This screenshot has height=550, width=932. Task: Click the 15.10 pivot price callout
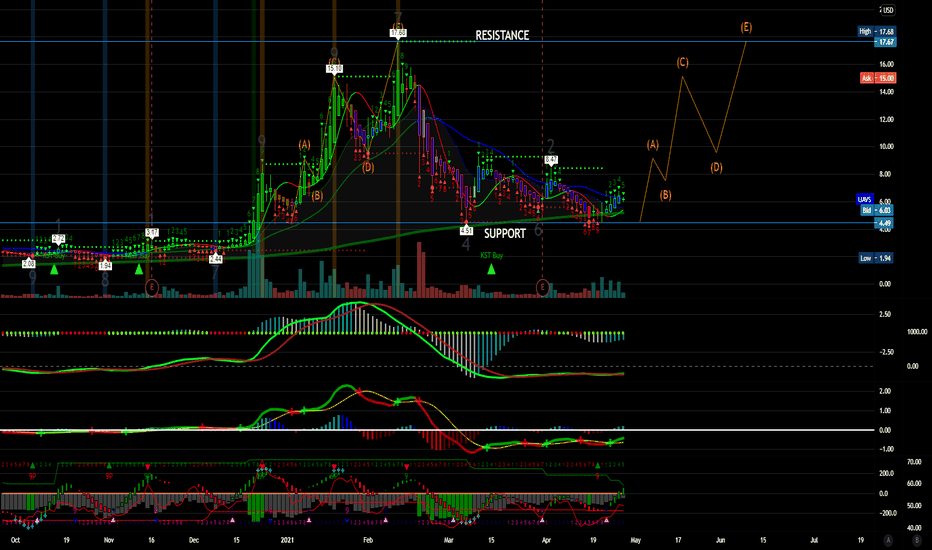click(334, 69)
